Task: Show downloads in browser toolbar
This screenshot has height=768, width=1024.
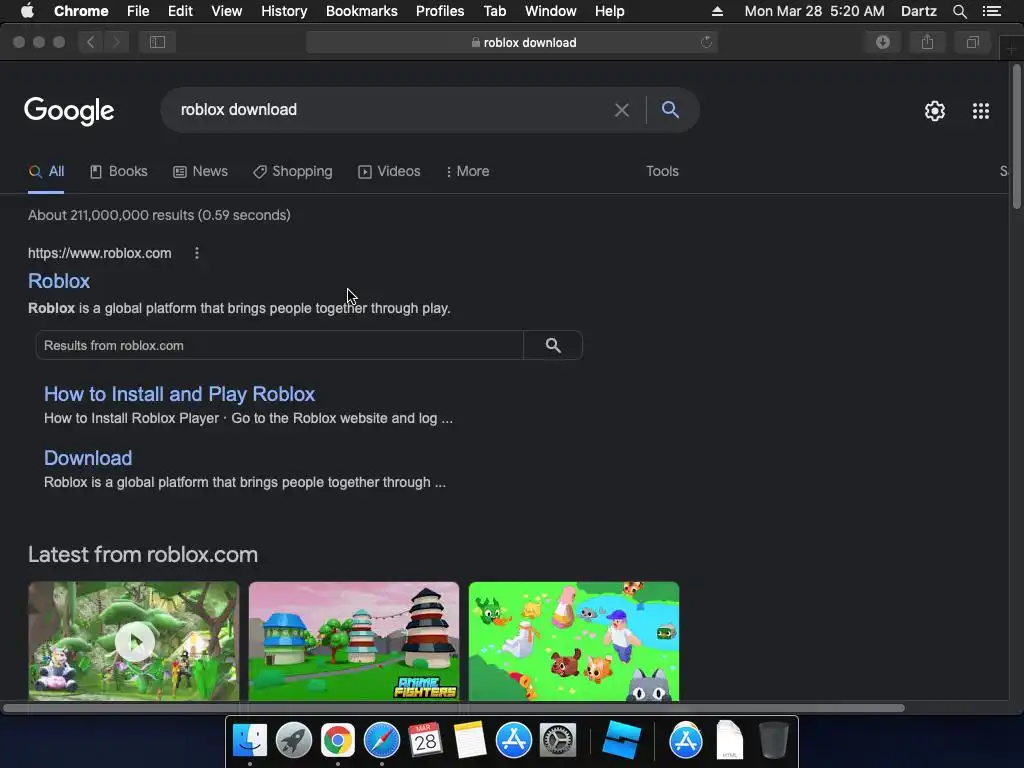Action: click(883, 42)
